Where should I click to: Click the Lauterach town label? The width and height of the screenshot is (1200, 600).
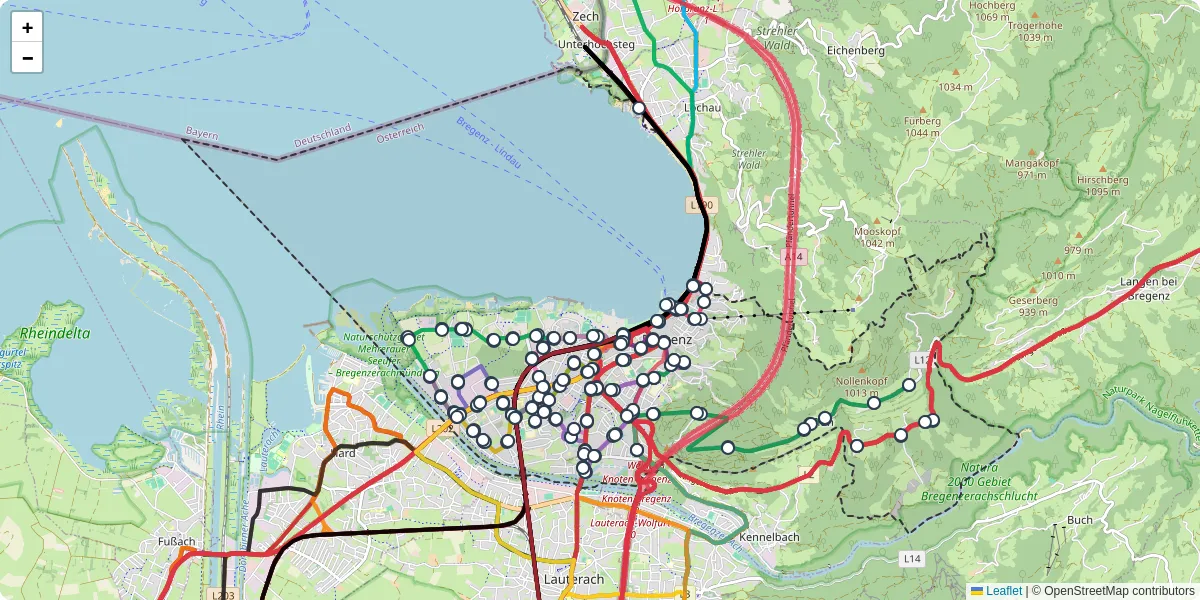574,579
